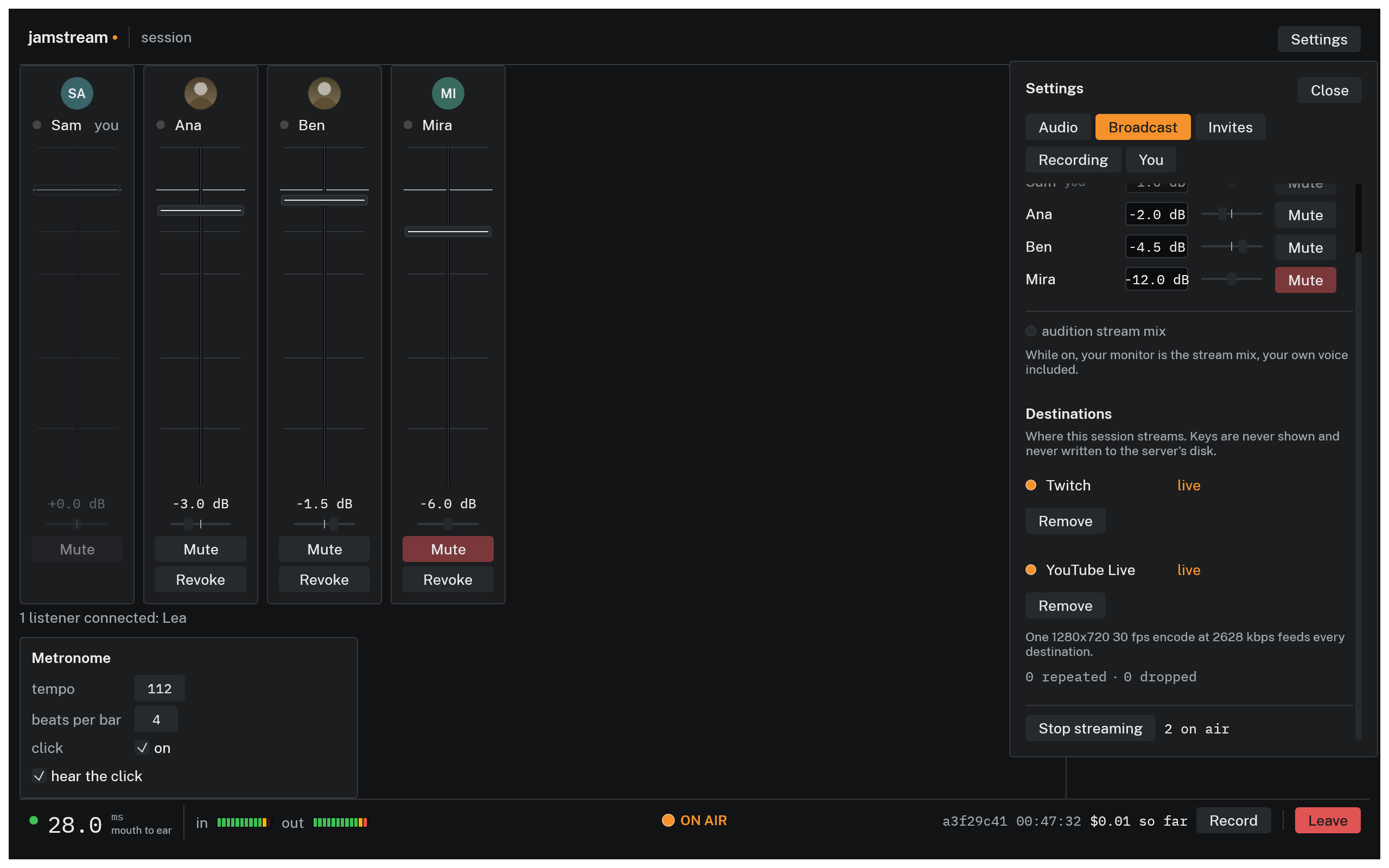Screen dimensions: 1389x868
Task: Select the Broadcast settings tab
Action: point(1142,127)
